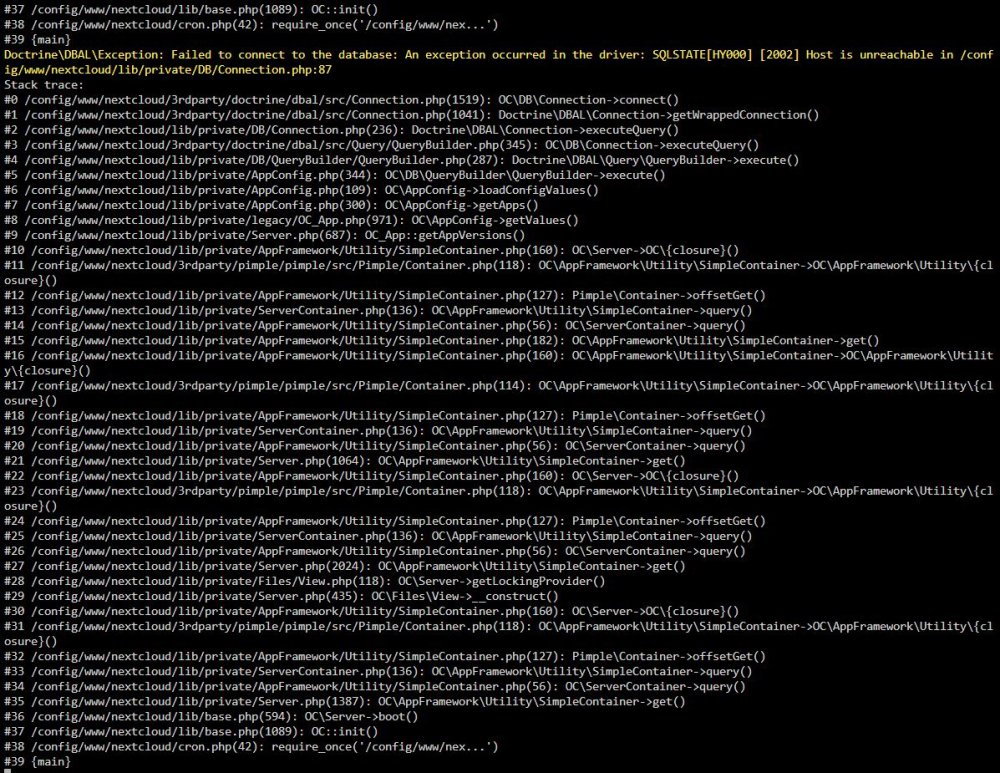The image size is (1000, 773).
Task: Click trace line #17 Container.php(114)
Action: coord(499,393)
